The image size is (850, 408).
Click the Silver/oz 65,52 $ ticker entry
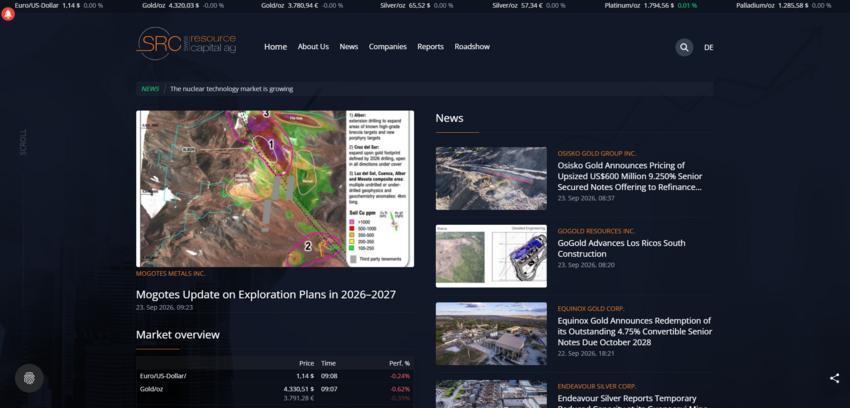coord(416,5)
